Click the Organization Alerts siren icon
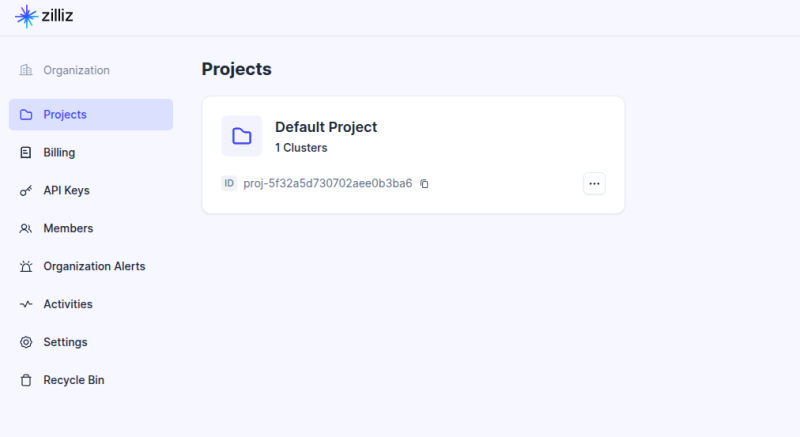 tap(26, 266)
